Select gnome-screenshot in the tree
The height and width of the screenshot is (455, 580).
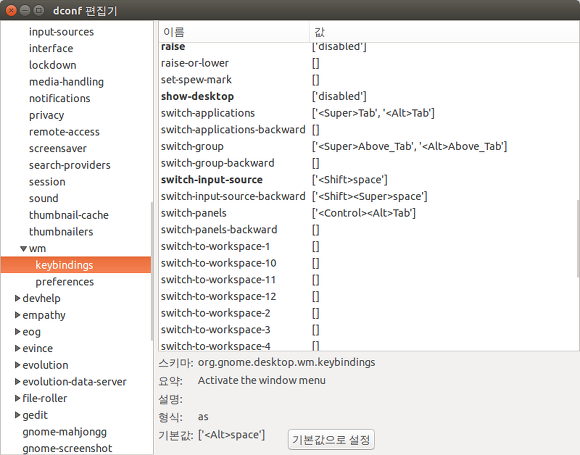tap(67, 448)
